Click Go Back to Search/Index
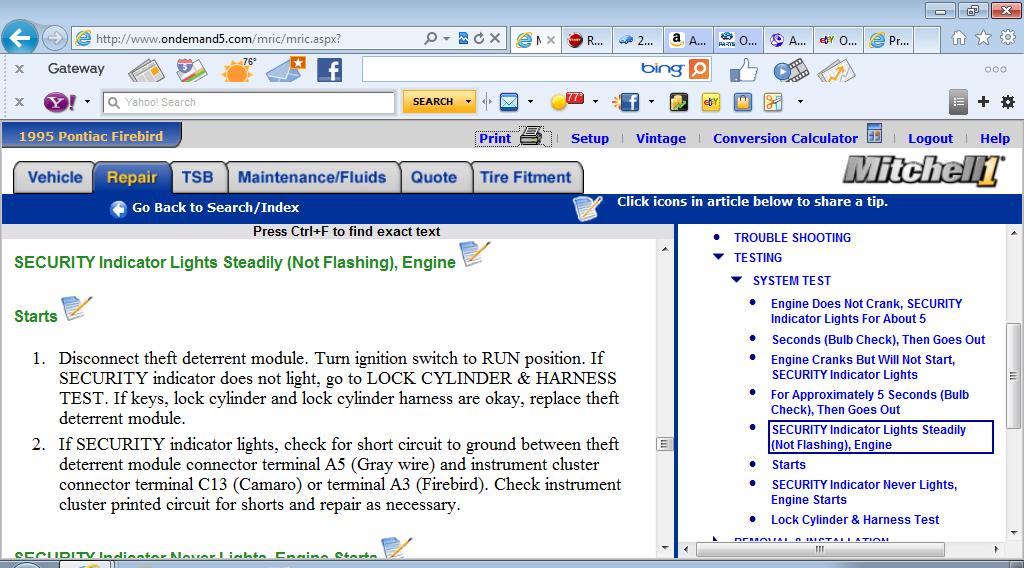 pyautogui.click(x=216, y=208)
